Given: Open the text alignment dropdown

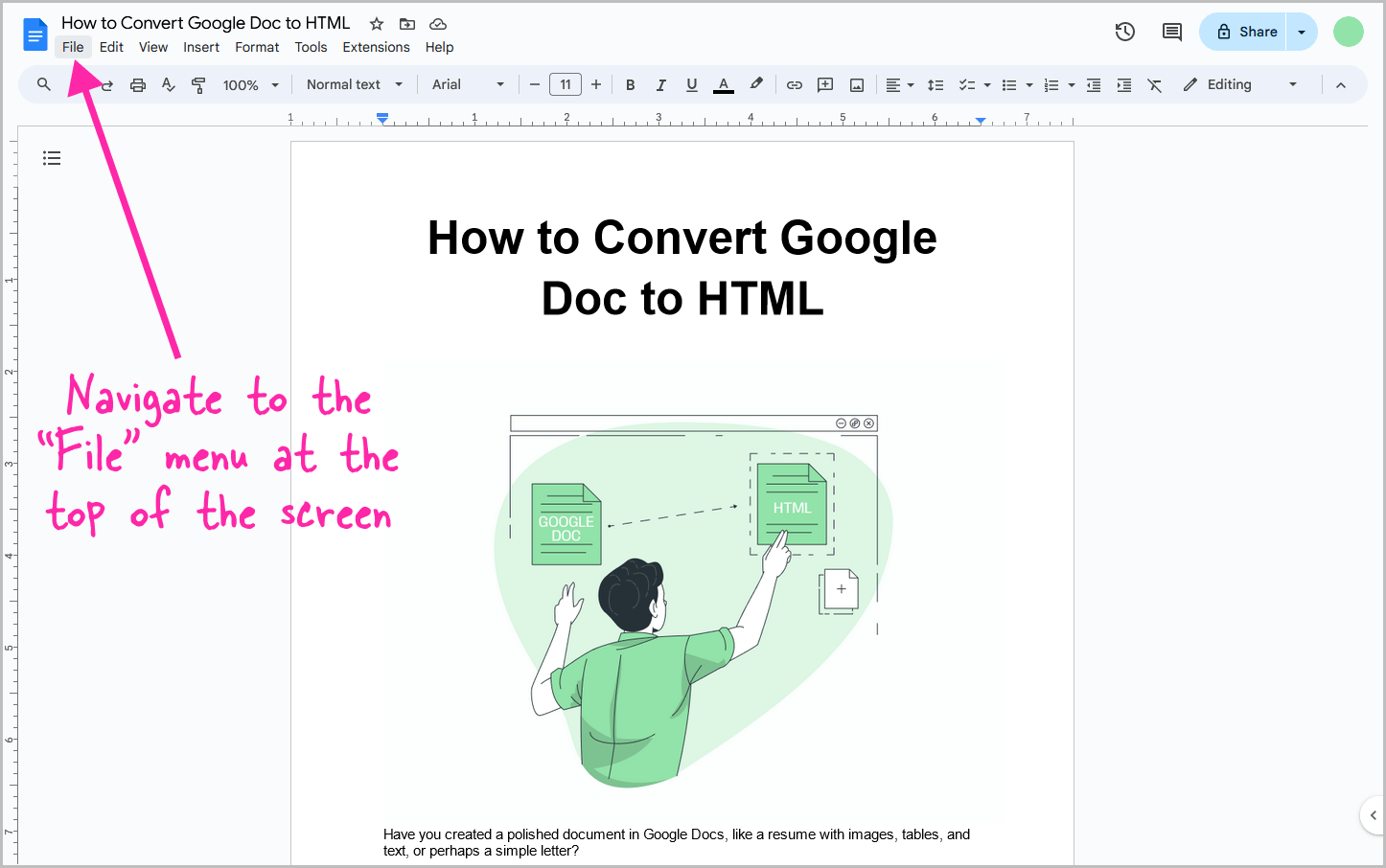Looking at the screenshot, I should pos(900,85).
